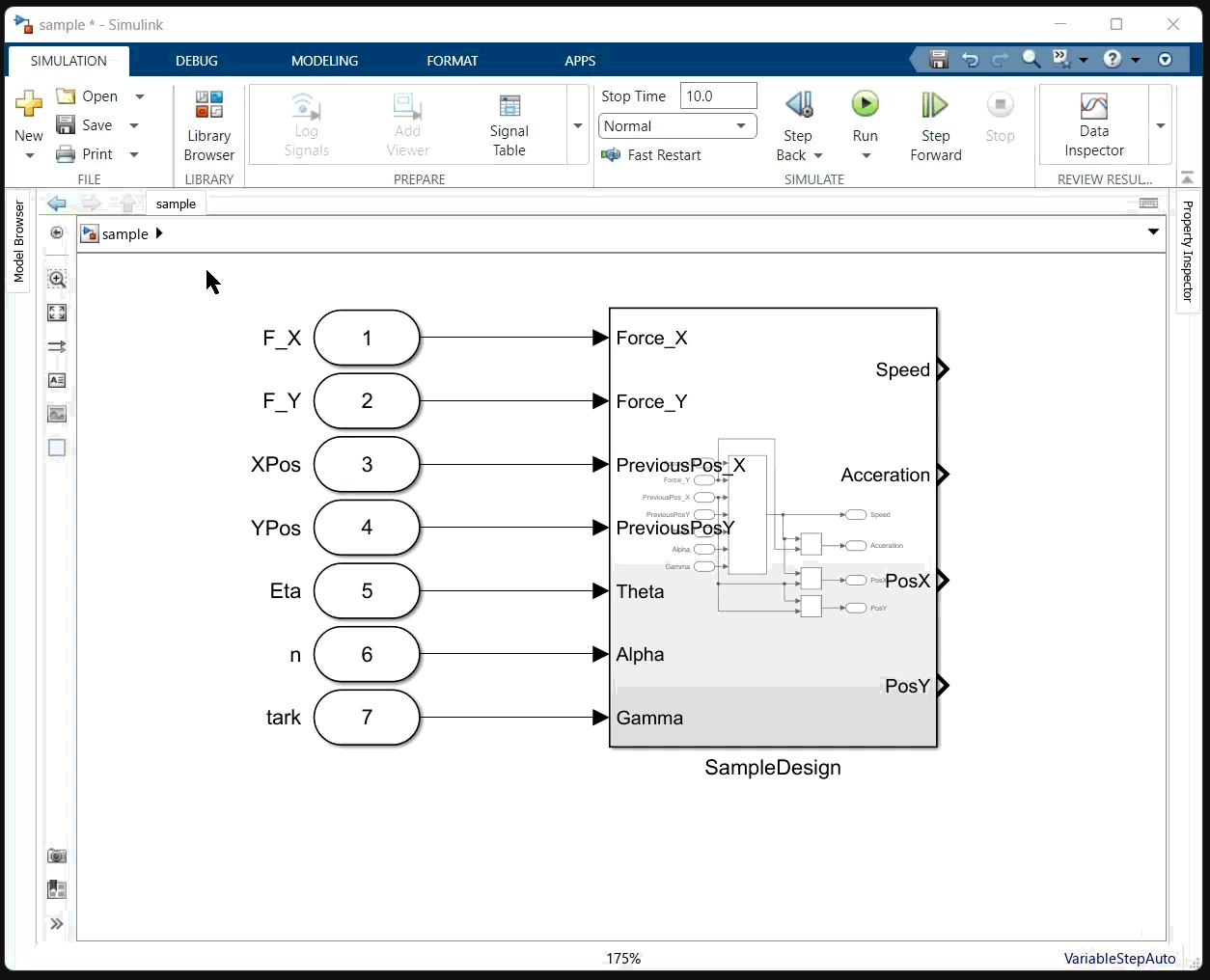Open the Model Browser side panel

(18, 241)
